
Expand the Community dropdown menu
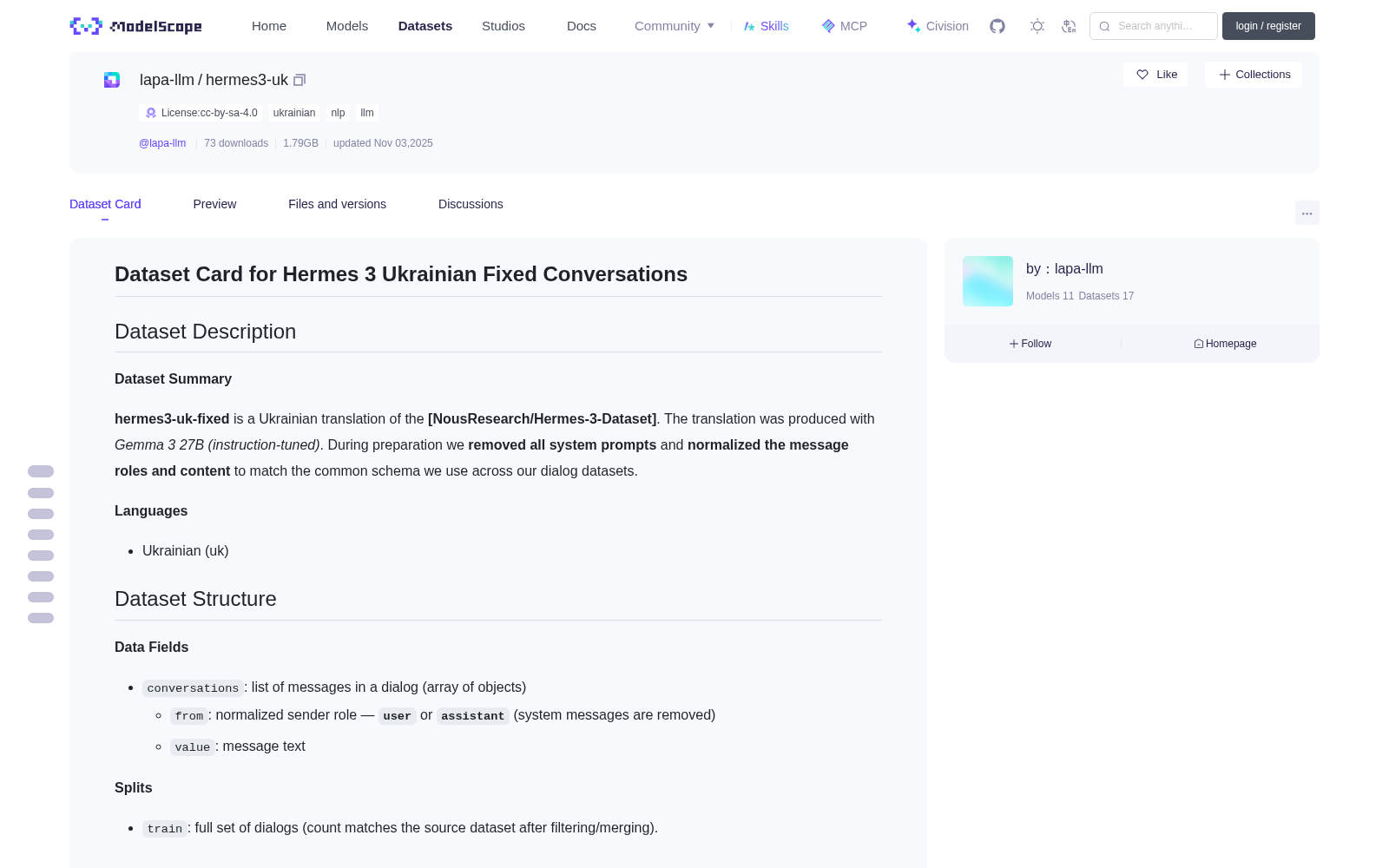tap(675, 26)
